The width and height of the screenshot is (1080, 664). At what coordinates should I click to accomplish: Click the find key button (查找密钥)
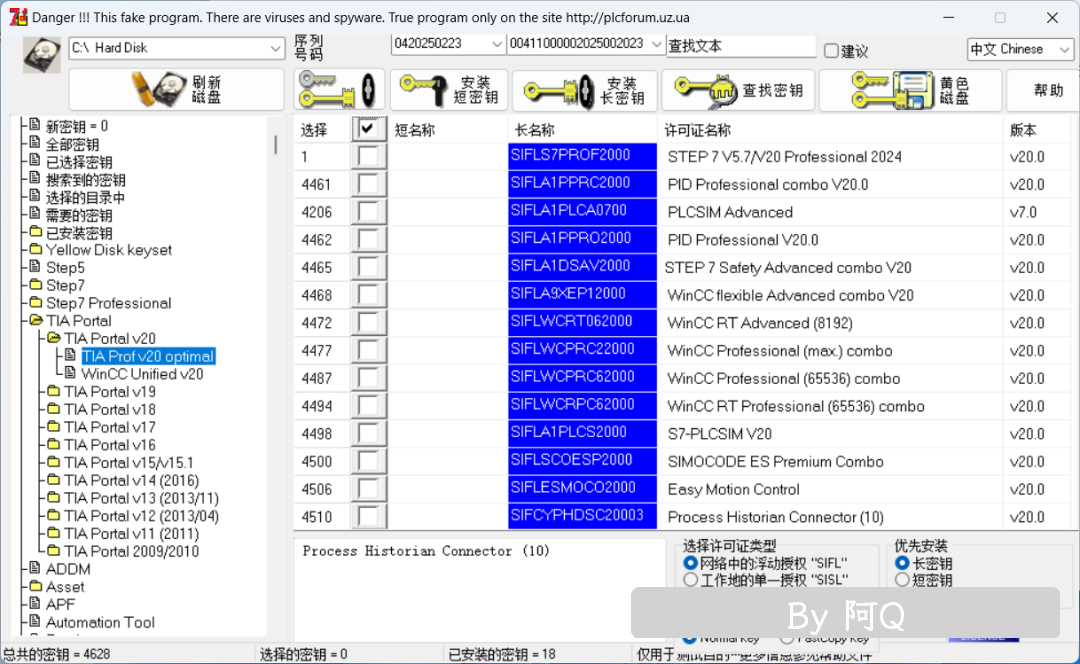[x=738, y=90]
